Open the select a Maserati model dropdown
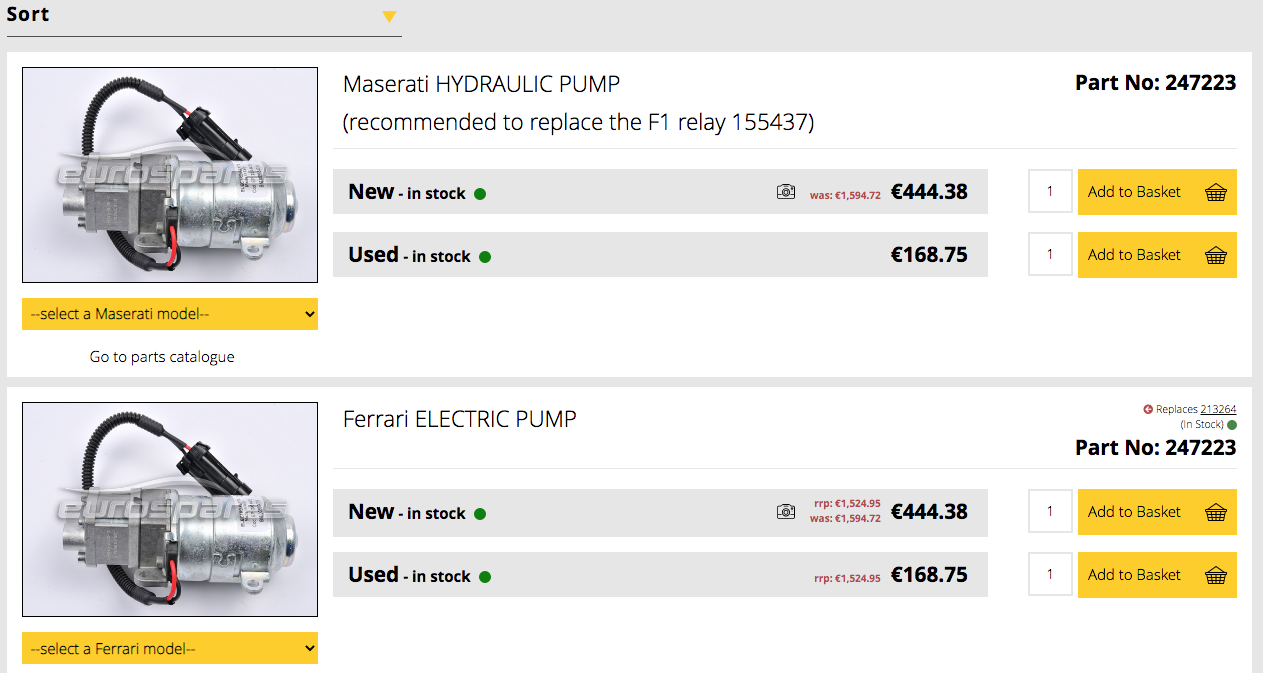The width and height of the screenshot is (1263, 673). tap(170, 314)
